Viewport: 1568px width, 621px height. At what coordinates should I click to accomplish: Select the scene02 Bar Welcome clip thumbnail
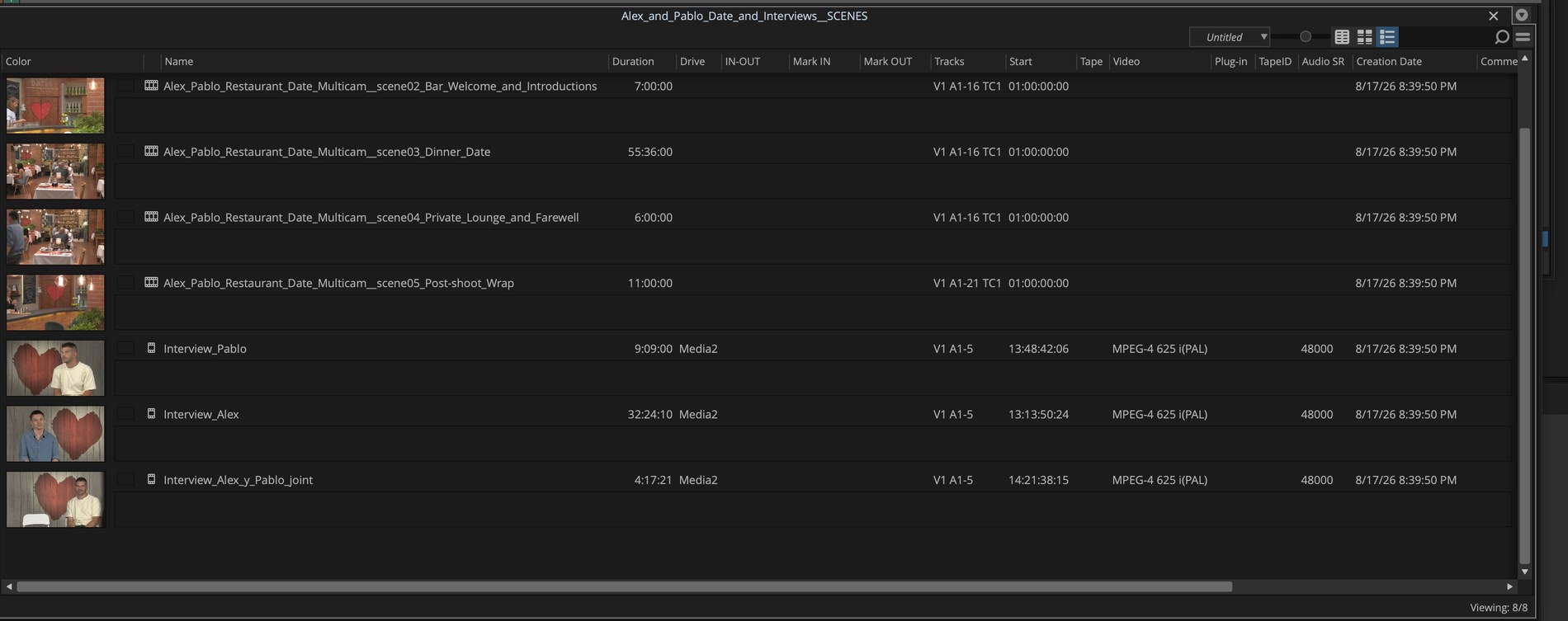coord(55,106)
